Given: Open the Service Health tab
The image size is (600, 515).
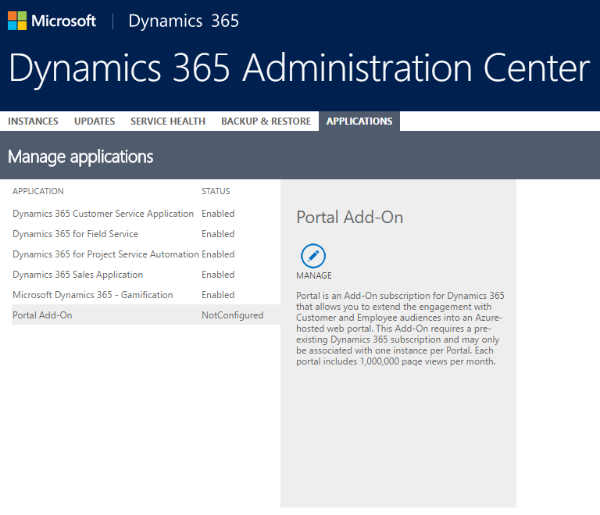Looking at the screenshot, I should pyautogui.click(x=168, y=121).
